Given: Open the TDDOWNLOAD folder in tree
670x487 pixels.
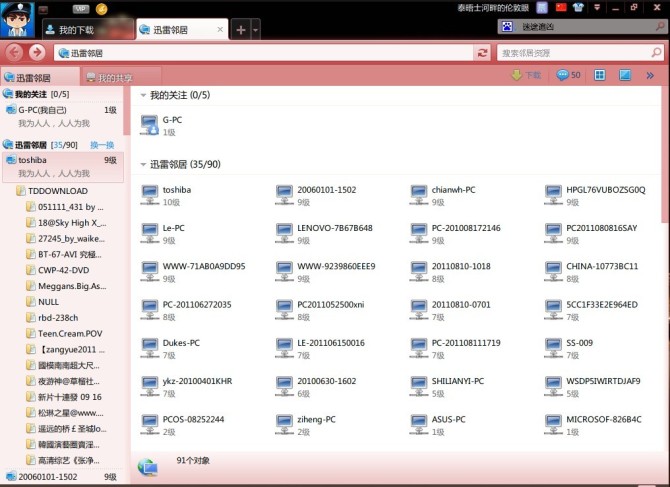Looking at the screenshot, I should pos(52,191).
